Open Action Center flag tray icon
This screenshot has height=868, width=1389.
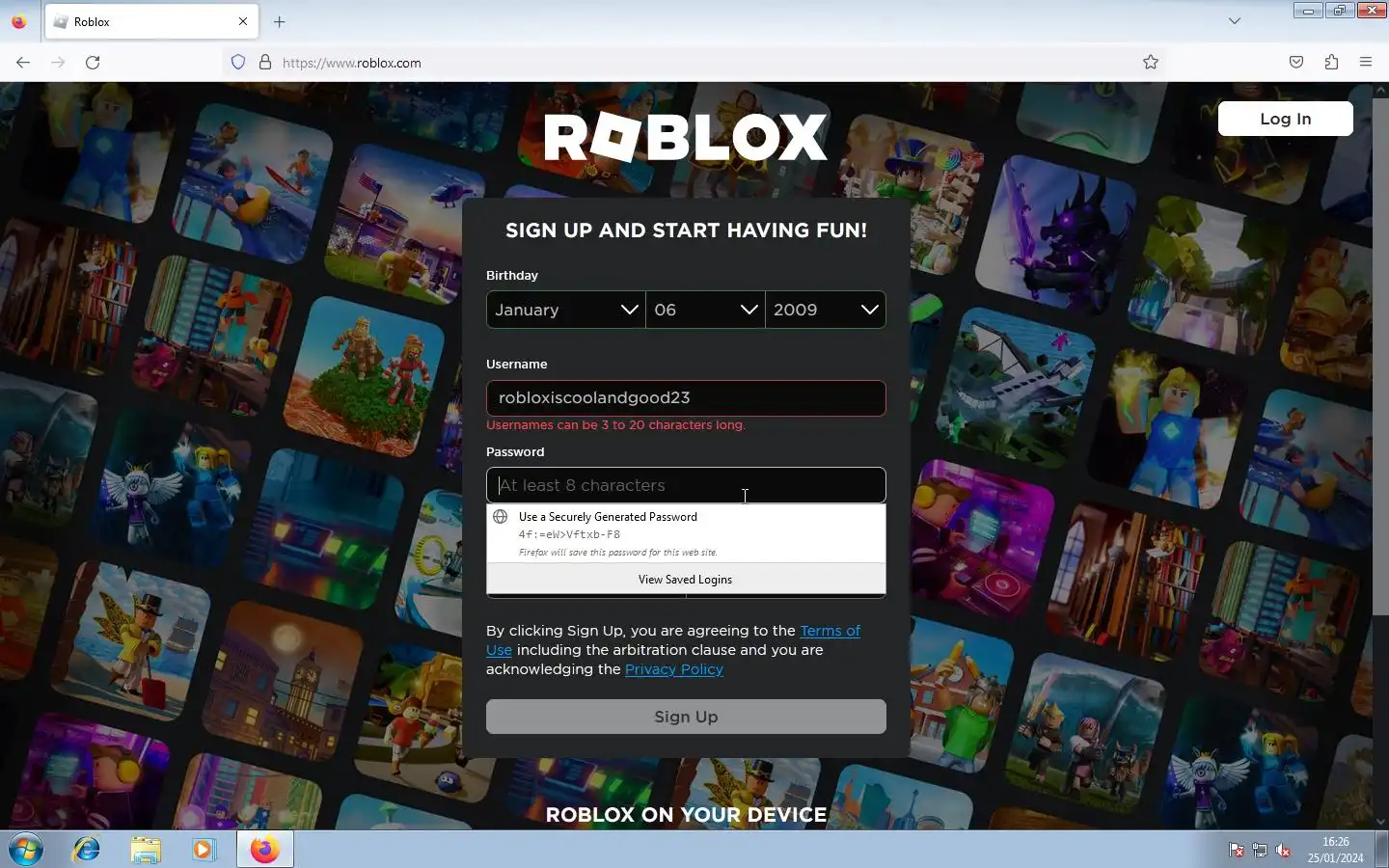pyautogui.click(x=1236, y=850)
